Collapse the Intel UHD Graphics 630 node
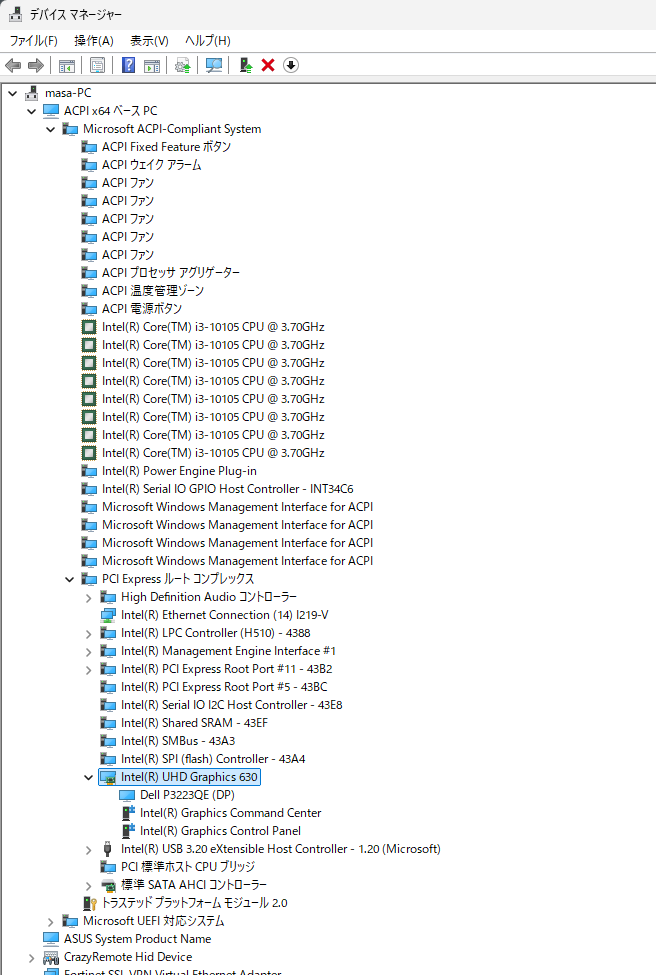656x975 pixels. pyautogui.click(x=88, y=777)
